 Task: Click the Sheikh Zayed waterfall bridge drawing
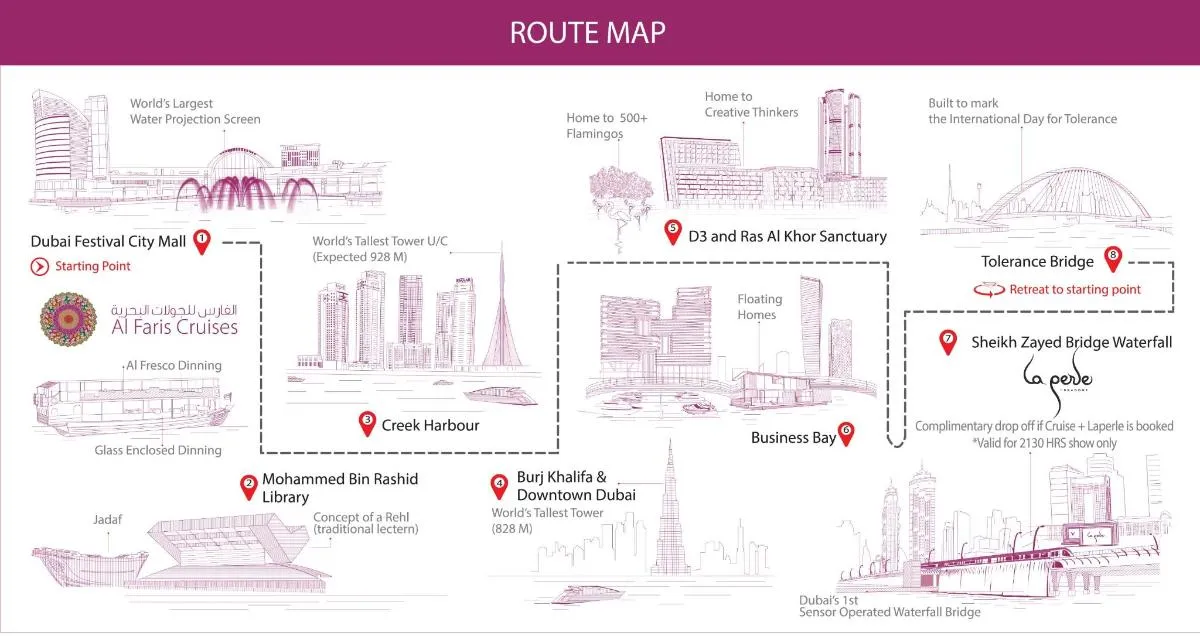click(x=1048, y=560)
